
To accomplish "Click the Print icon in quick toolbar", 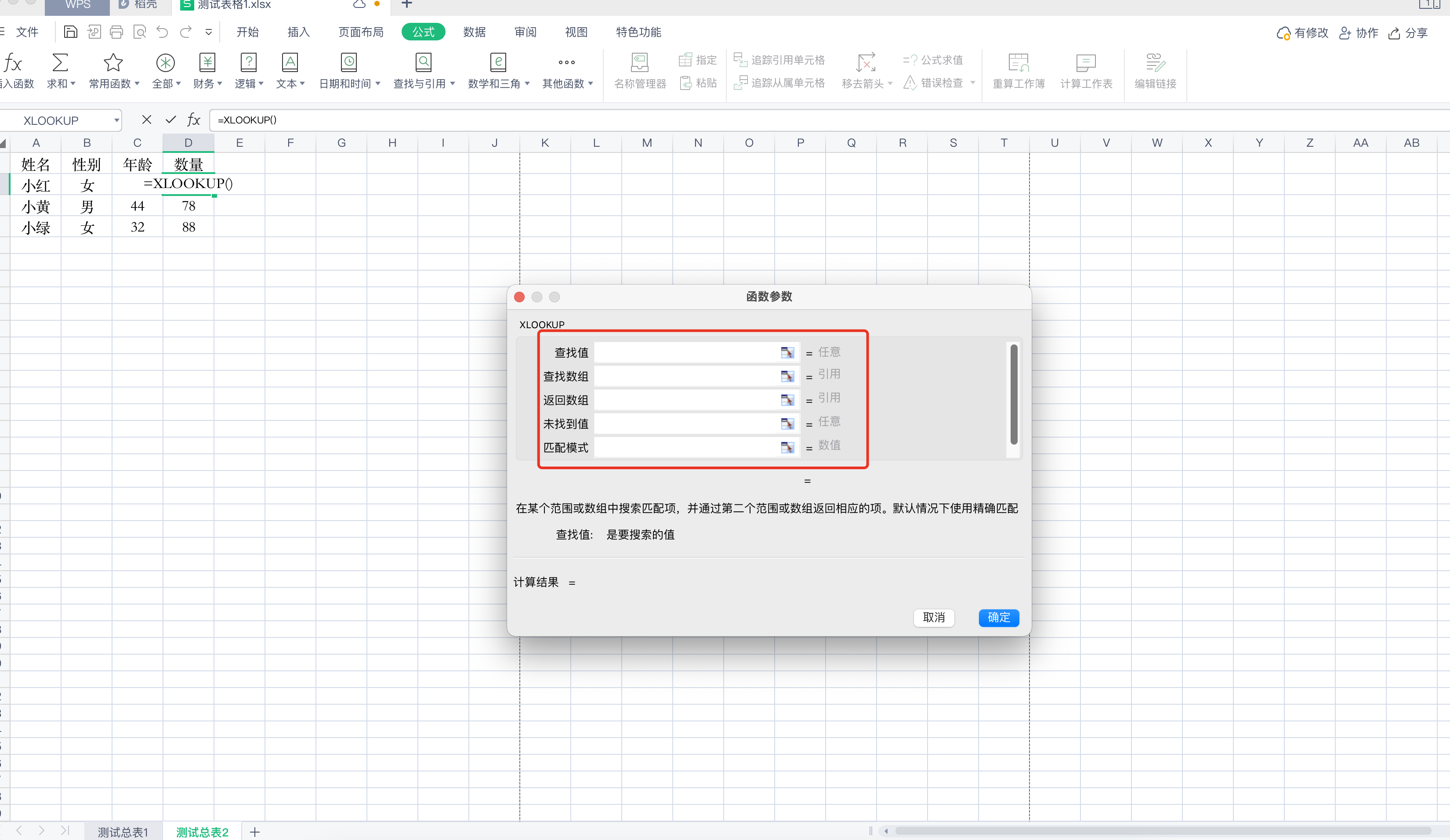I will coord(116,32).
